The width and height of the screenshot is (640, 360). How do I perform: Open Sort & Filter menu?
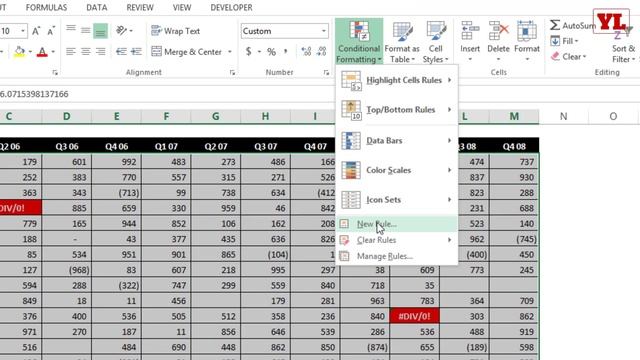coord(623,46)
